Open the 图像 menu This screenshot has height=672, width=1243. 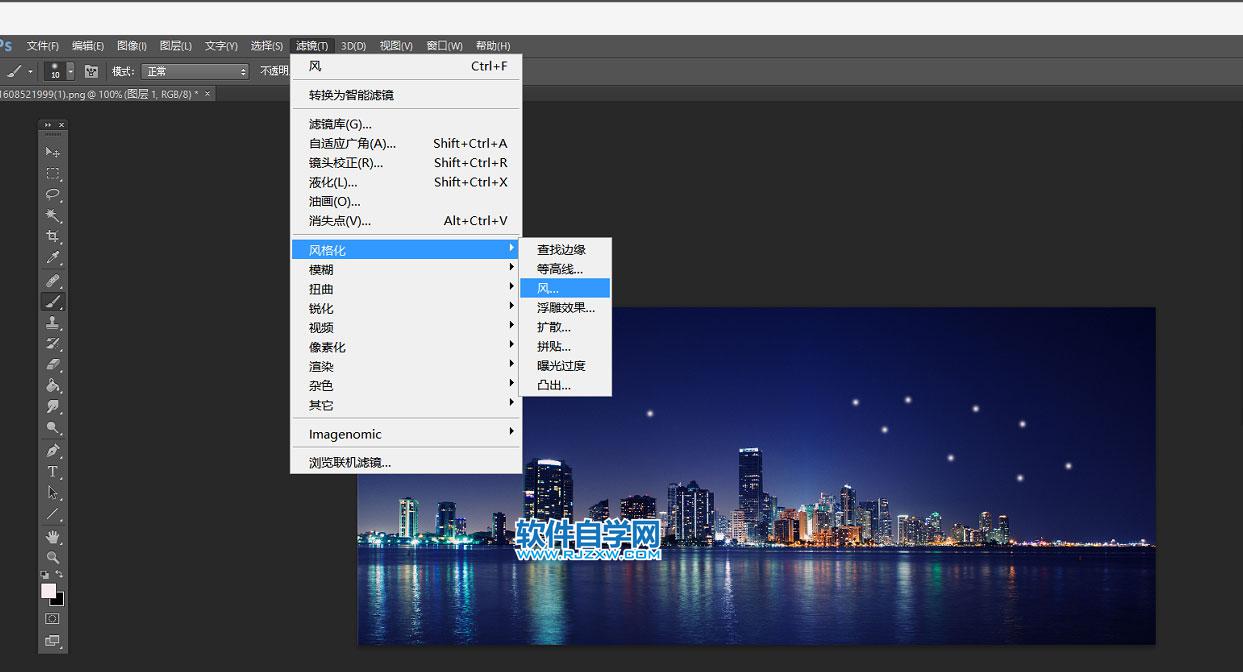point(131,45)
